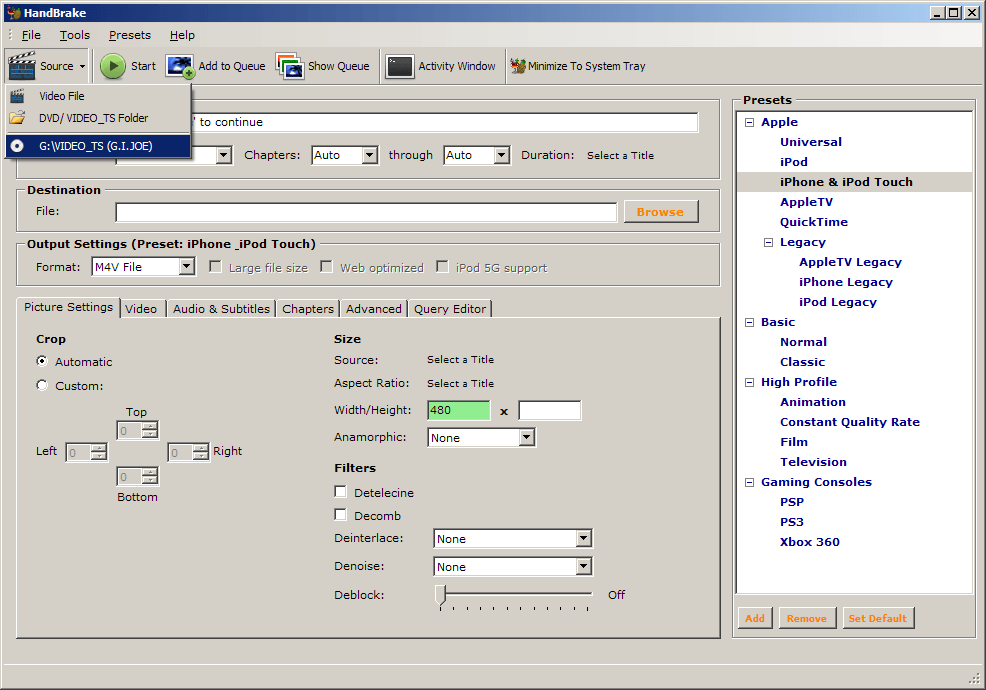Select the Xbox 360 preset

coord(809,542)
